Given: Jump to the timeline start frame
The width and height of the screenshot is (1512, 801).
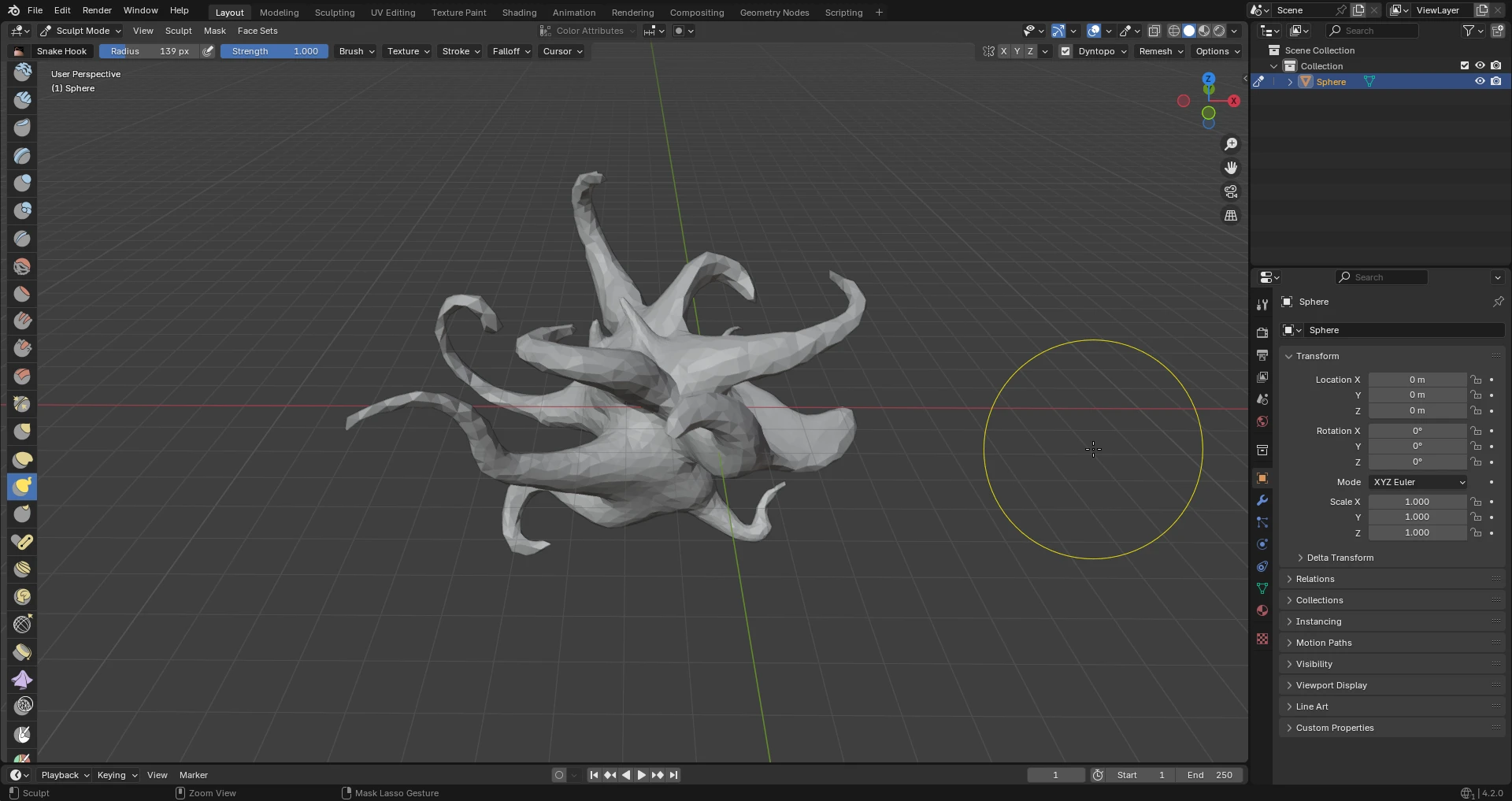Looking at the screenshot, I should [594, 775].
